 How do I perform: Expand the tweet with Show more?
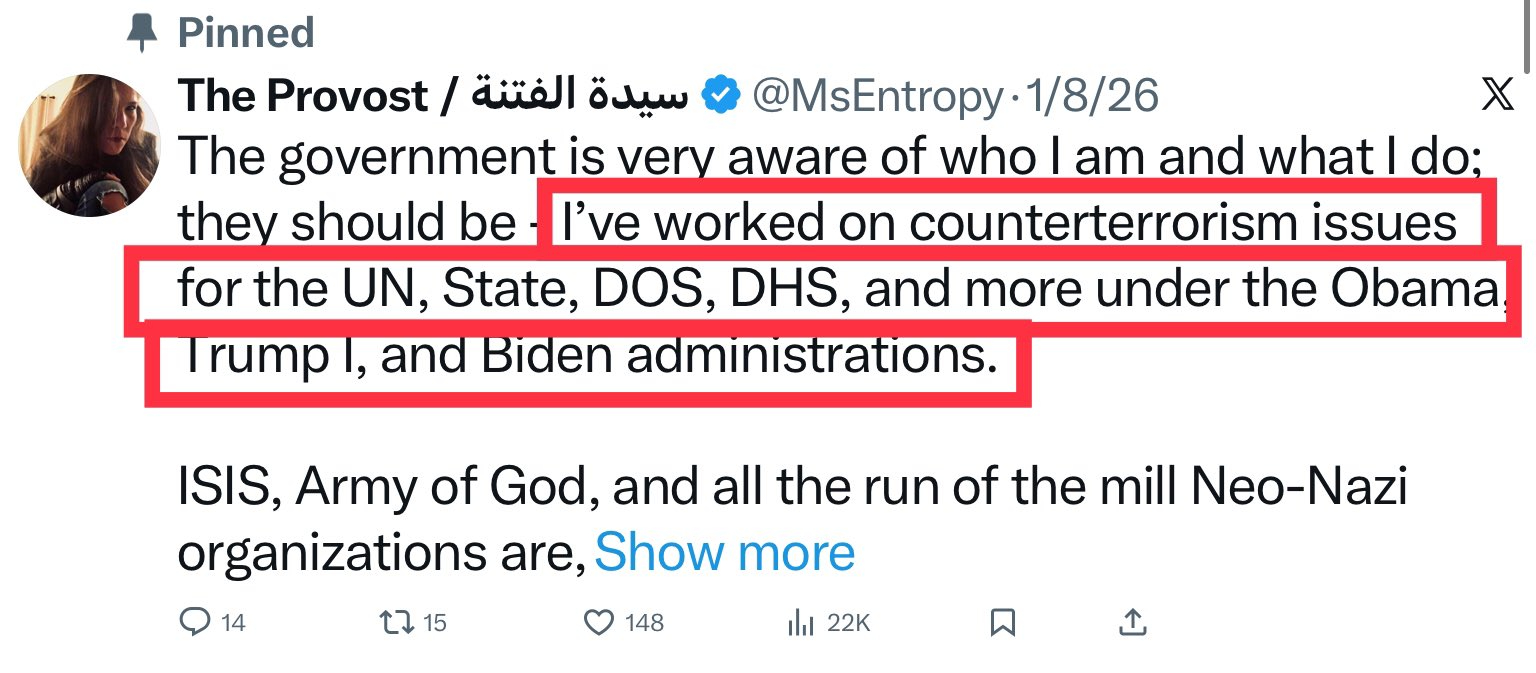click(x=725, y=552)
